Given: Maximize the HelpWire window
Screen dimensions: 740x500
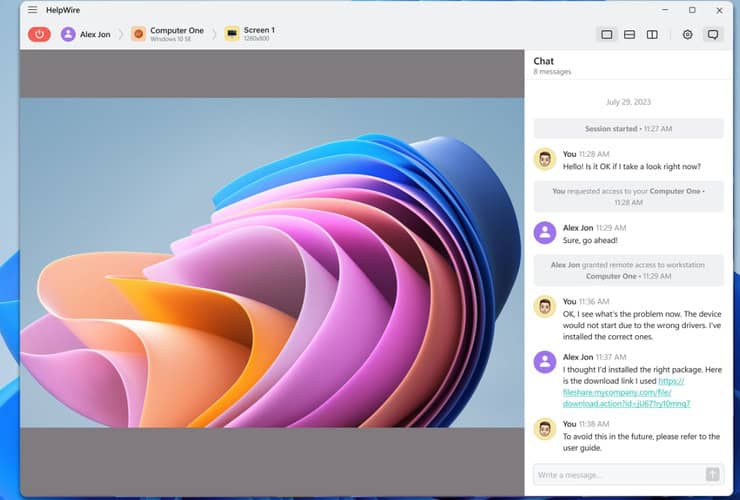Looking at the screenshot, I should 692,10.
